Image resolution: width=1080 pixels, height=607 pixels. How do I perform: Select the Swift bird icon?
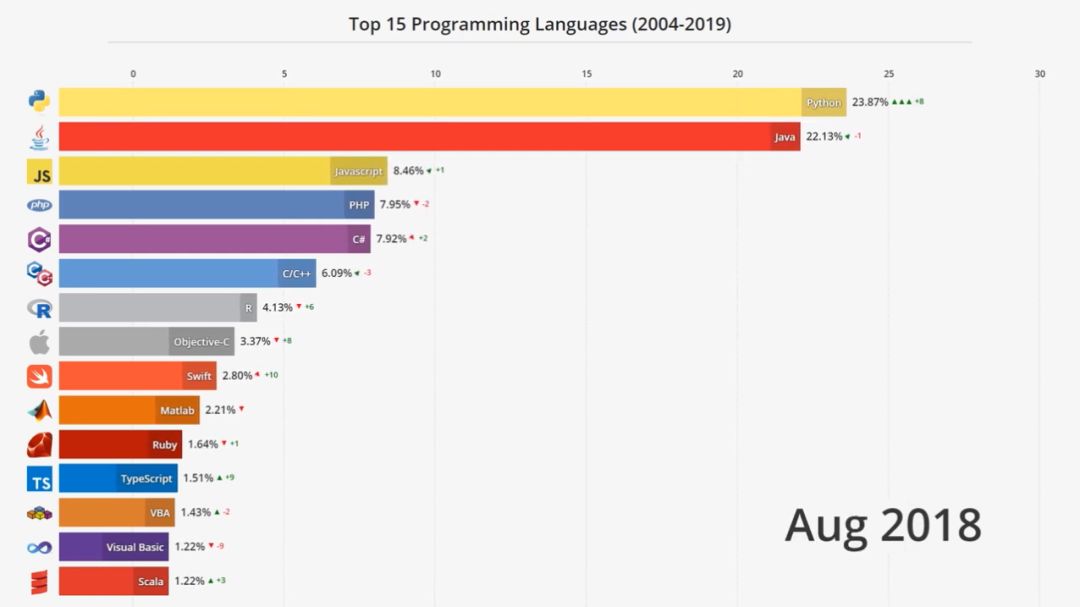click(x=38, y=375)
